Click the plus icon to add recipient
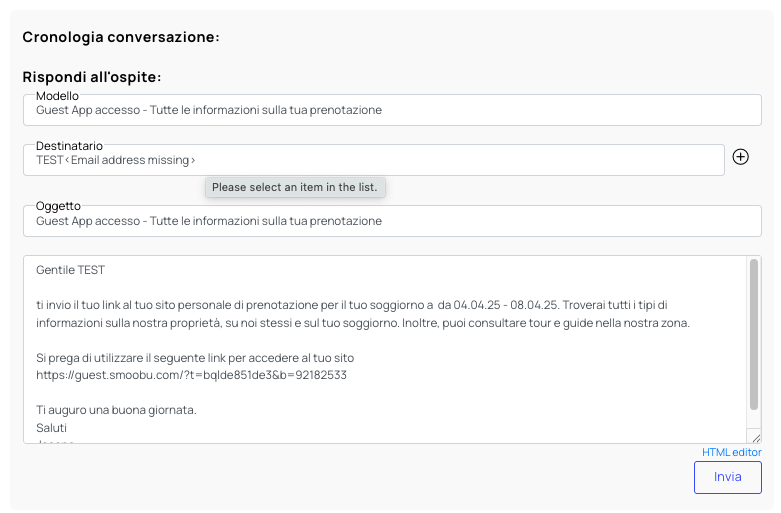781x513 pixels. tap(740, 157)
